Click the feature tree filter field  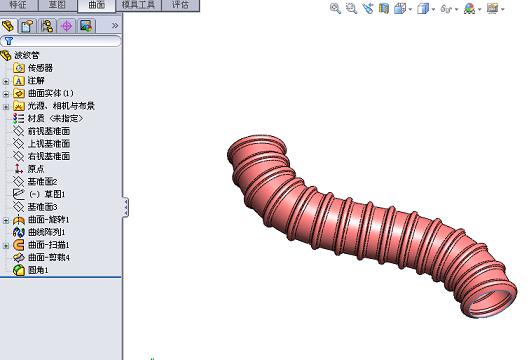pos(61,41)
